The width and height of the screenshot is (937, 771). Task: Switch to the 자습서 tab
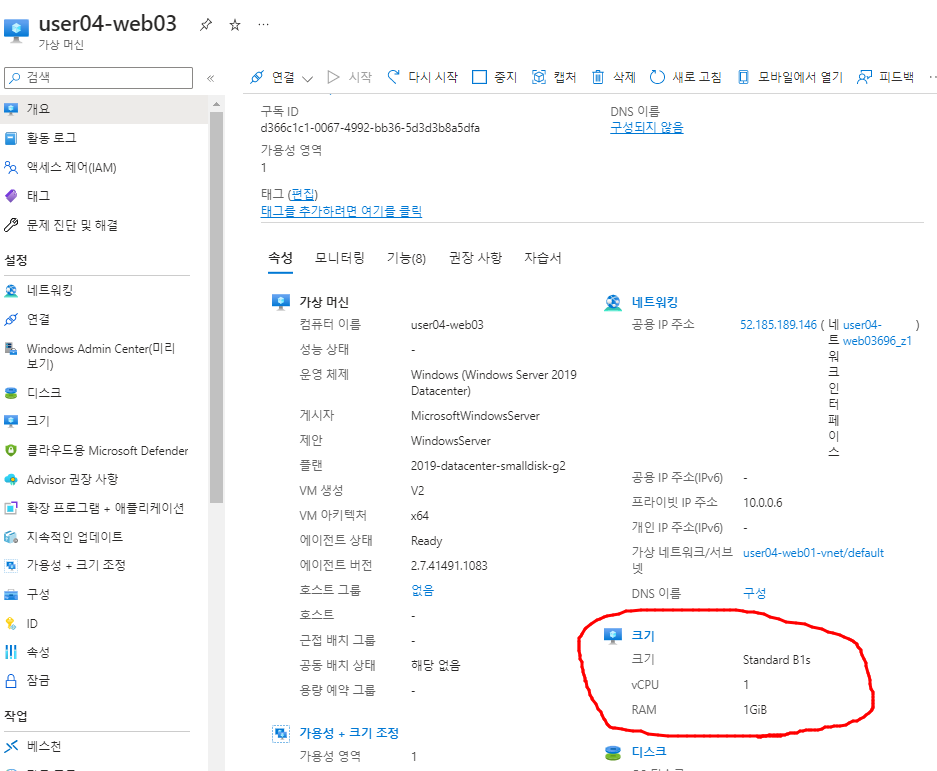(543, 258)
